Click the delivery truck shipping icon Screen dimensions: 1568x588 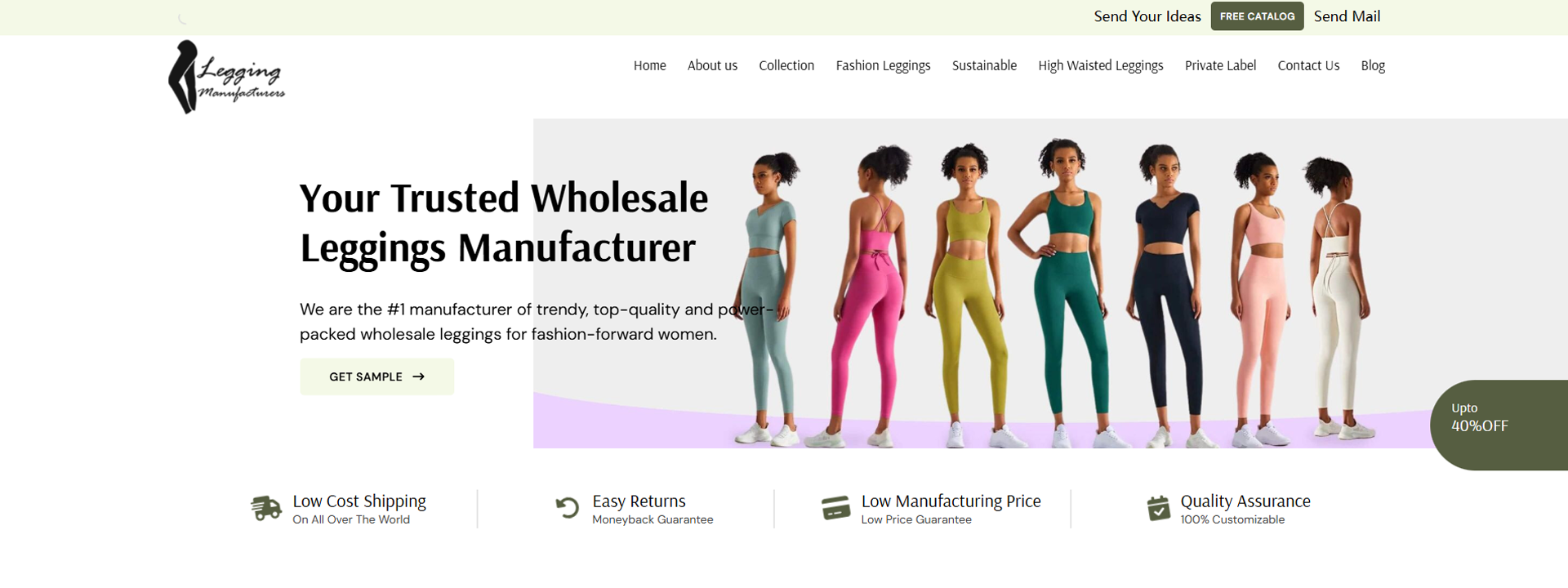click(x=266, y=508)
